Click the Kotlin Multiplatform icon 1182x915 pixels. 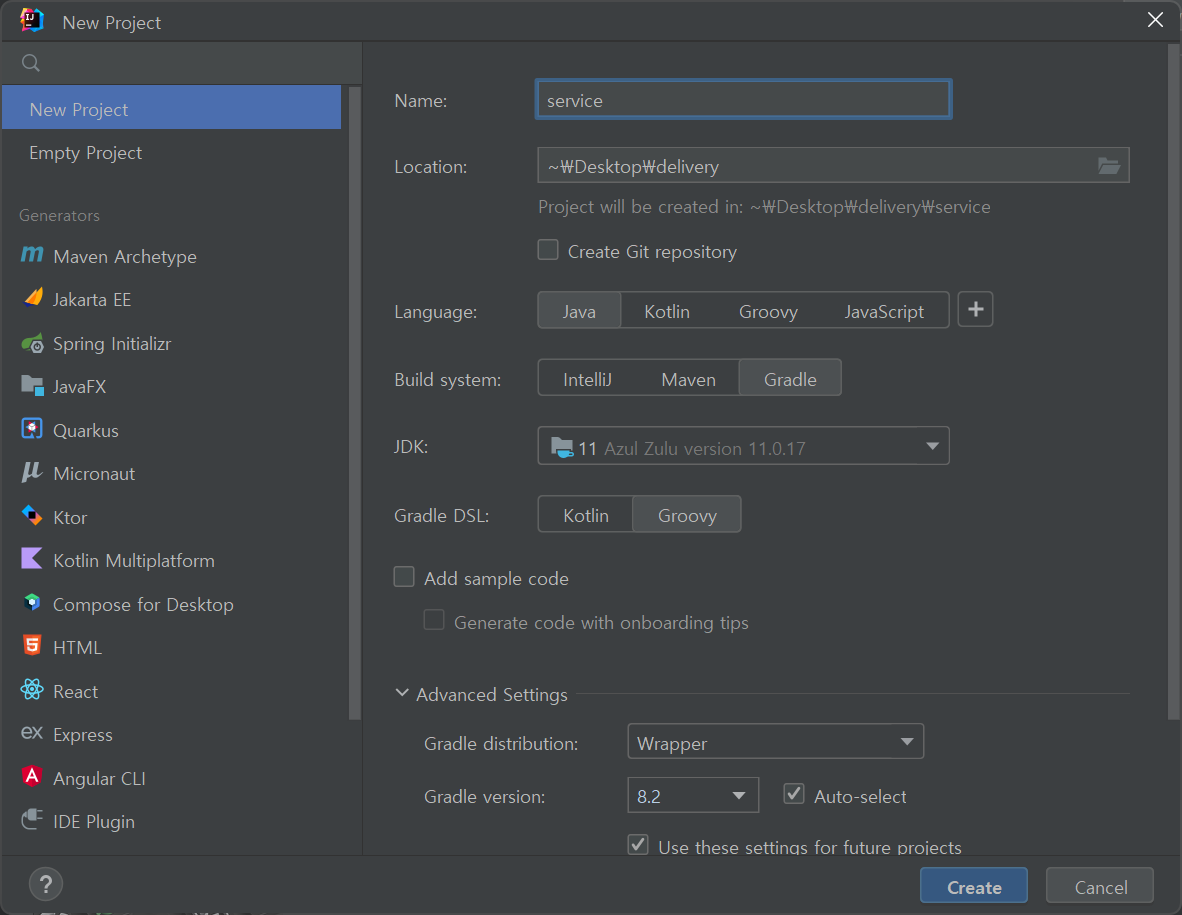pyautogui.click(x=32, y=558)
